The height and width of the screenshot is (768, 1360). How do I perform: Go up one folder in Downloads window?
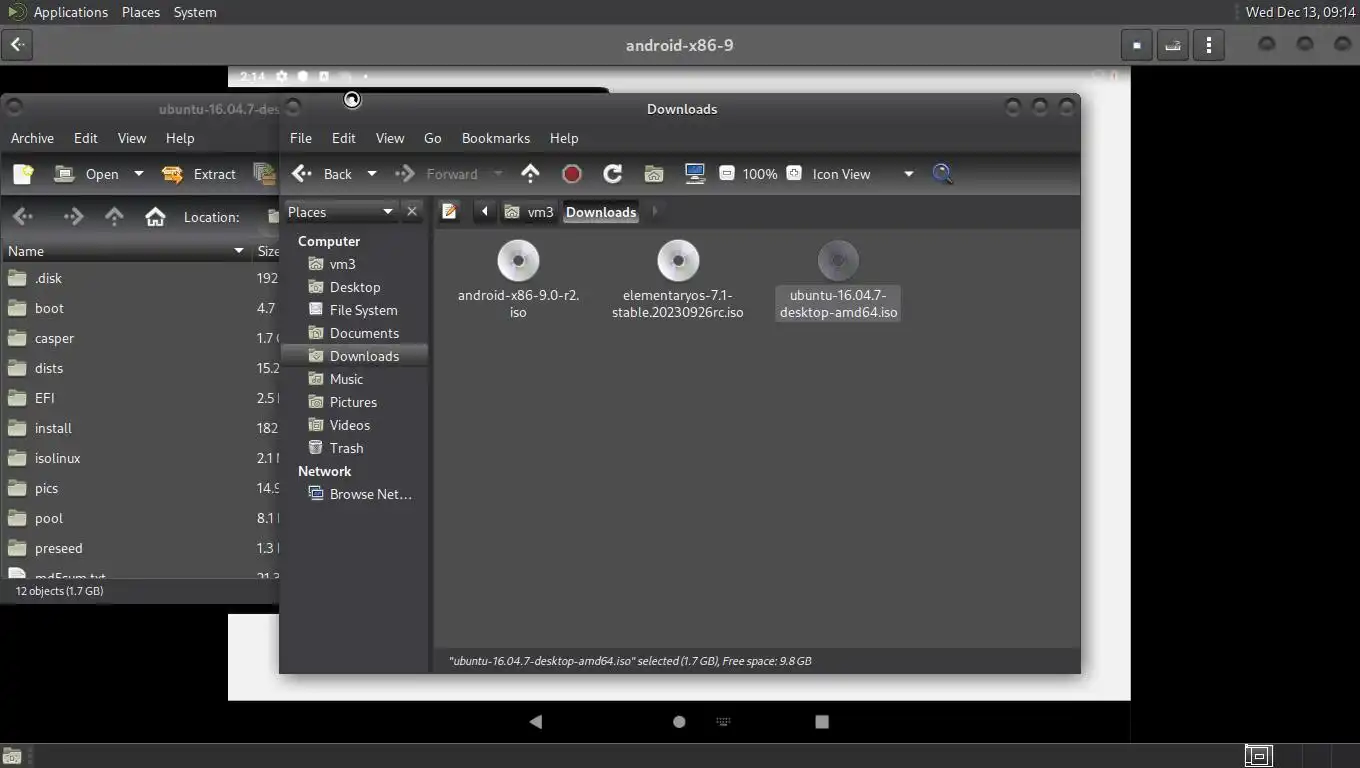click(x=530, y=174)
